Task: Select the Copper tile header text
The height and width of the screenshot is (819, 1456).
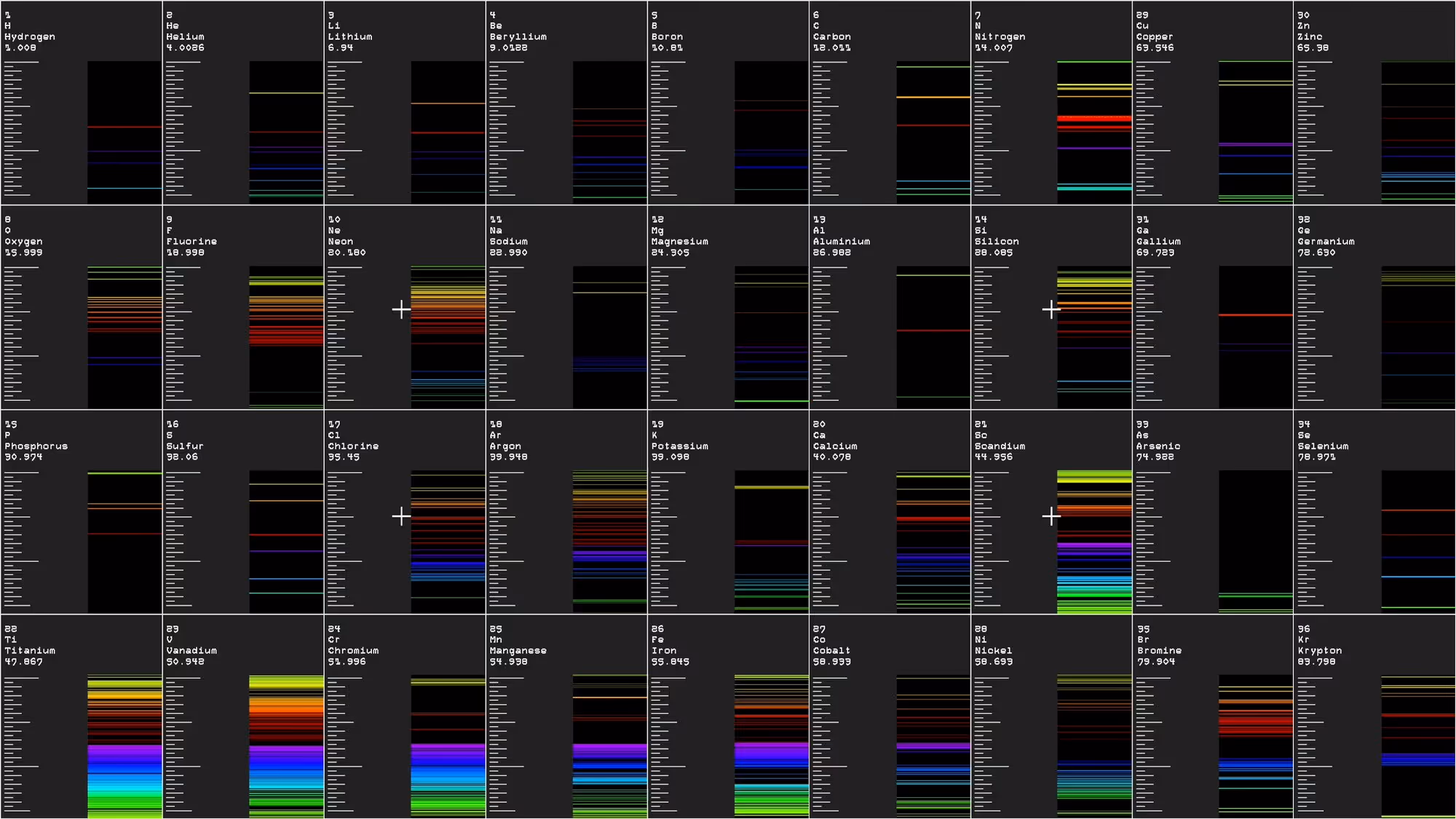Action: tap(1154, 36)
